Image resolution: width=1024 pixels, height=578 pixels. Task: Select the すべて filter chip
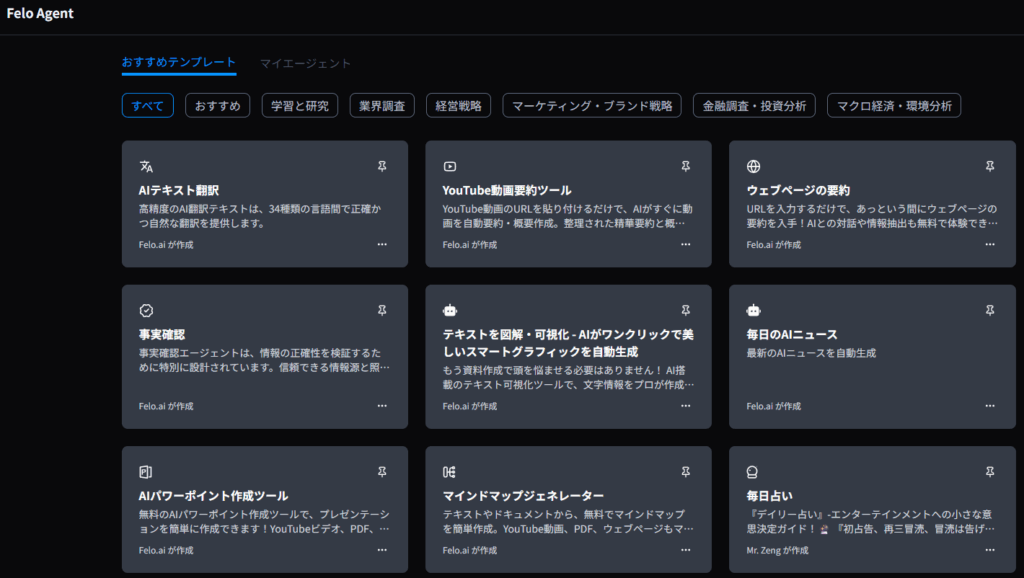[x=148, y=106]
